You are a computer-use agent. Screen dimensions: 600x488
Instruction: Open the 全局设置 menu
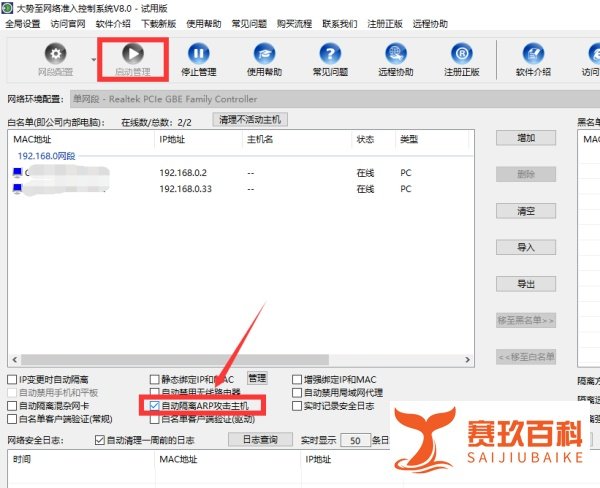pos(23,24)
